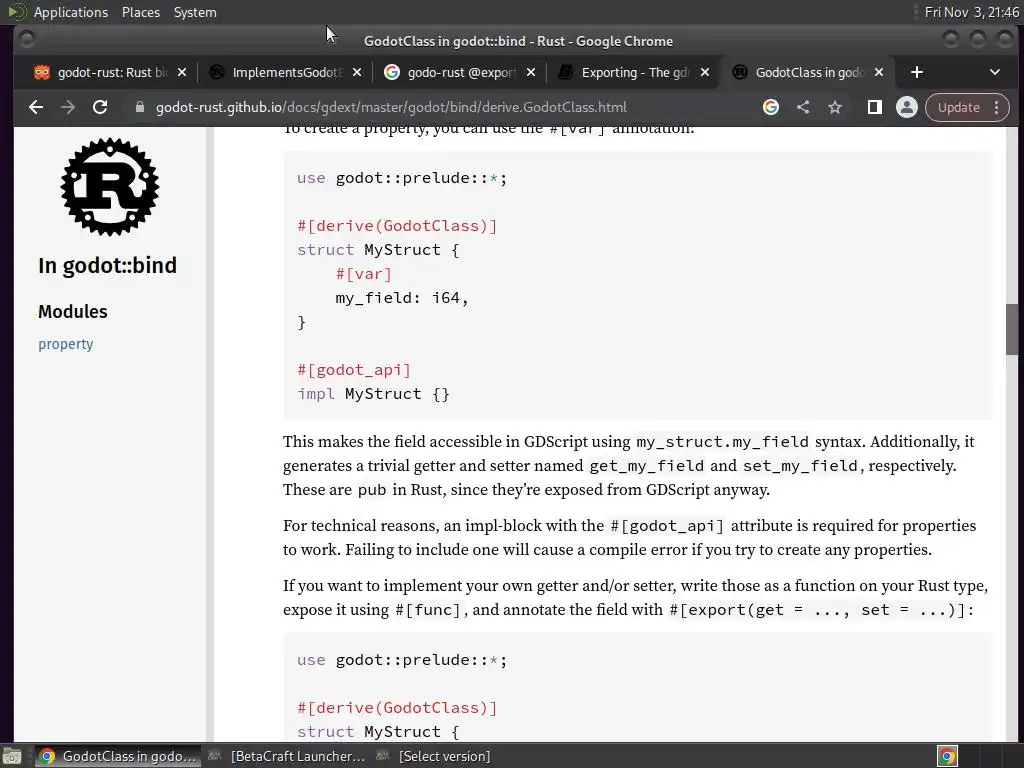Open the Places menu
This screenshot has width=1024, height=768.
(141, 12)
